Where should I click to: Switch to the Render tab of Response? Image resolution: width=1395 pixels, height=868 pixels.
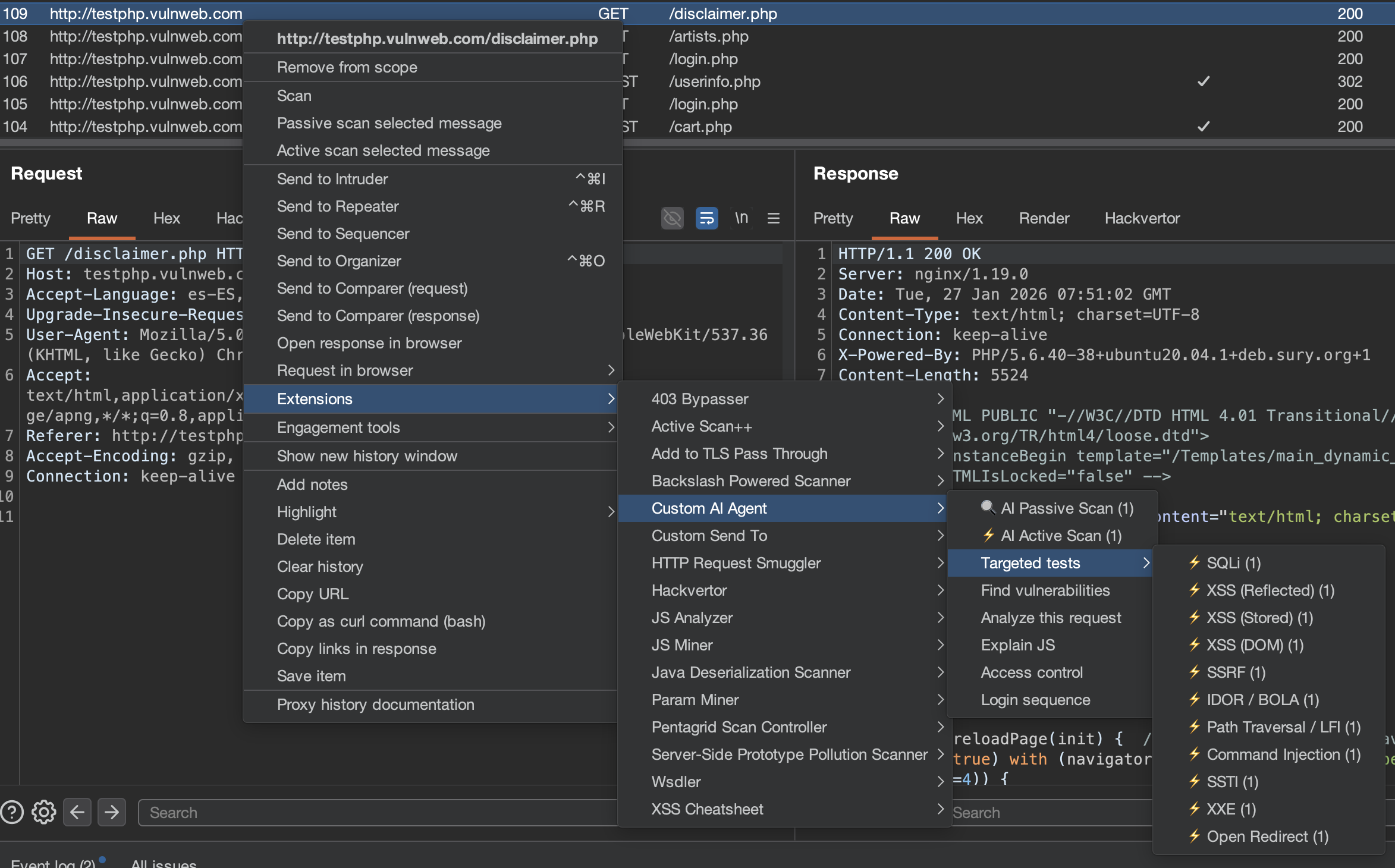tap(1044, 218)
